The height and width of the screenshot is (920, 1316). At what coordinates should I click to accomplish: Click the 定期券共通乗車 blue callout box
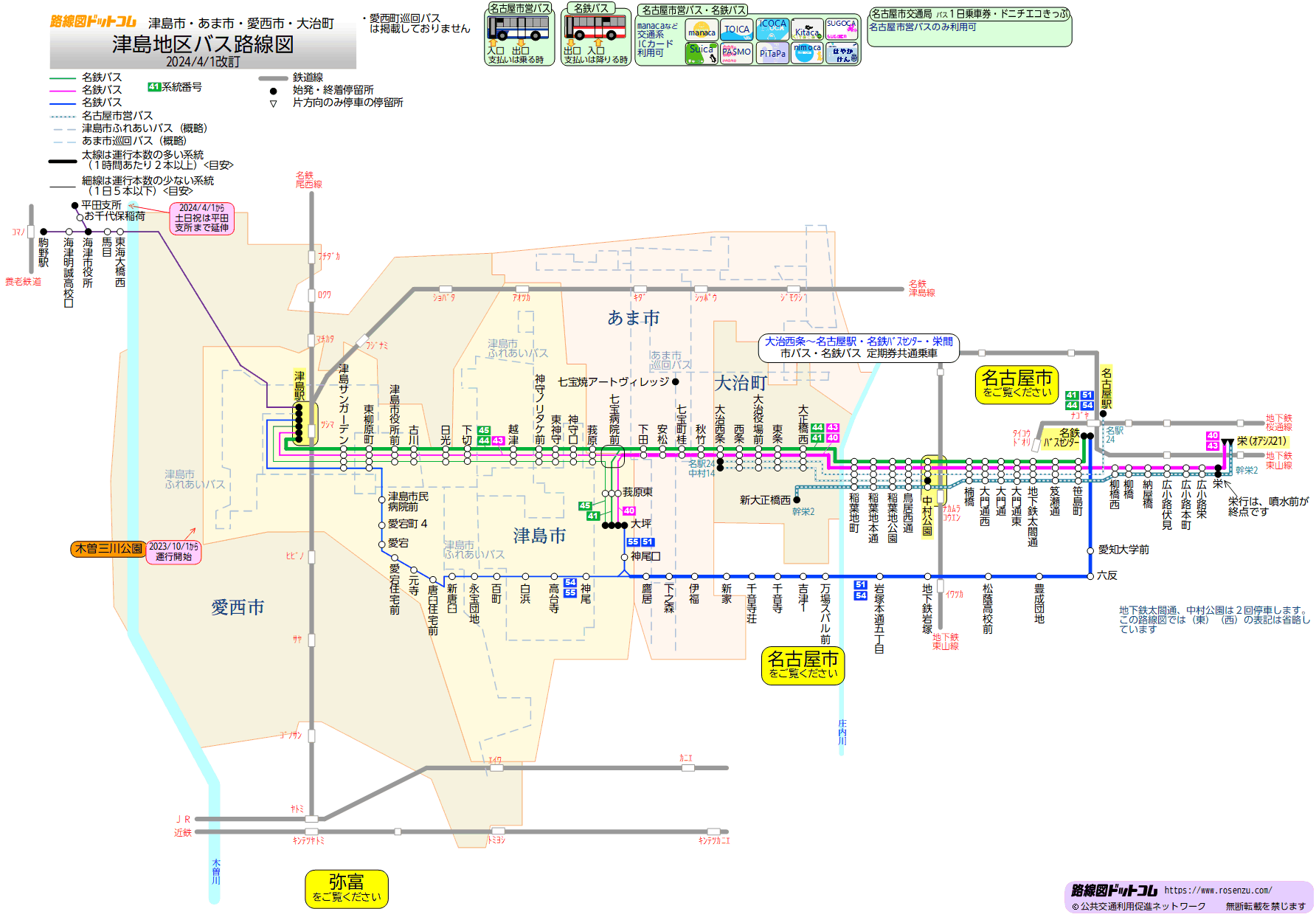pyautogui.click(x=859, y=347)
